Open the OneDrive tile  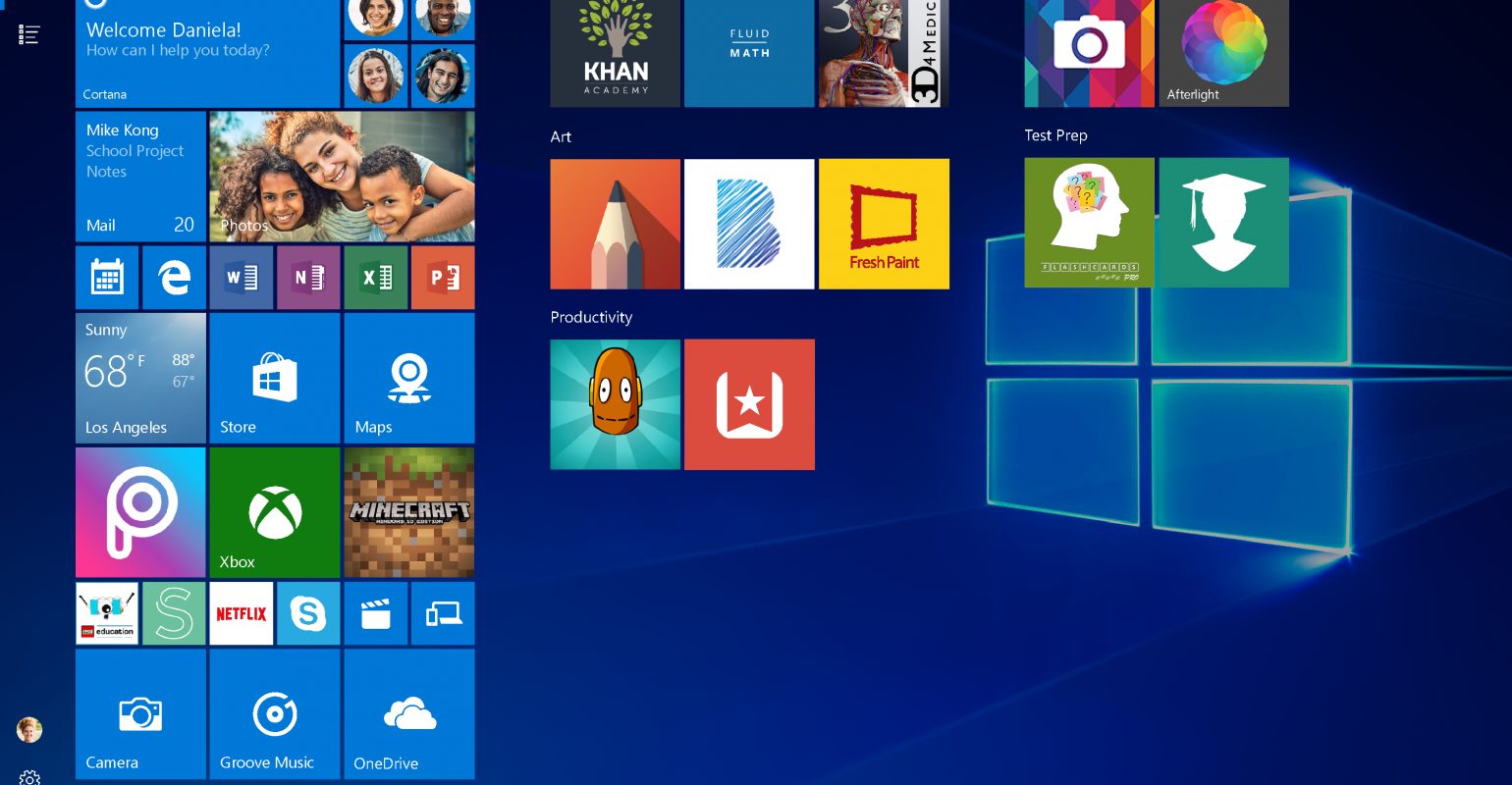(x=409, y=713)
